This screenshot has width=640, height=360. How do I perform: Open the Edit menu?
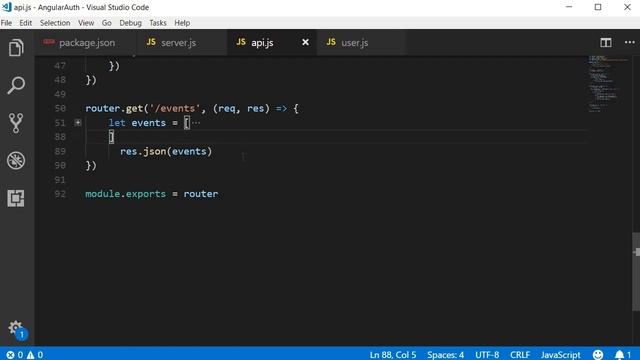[x=25, y=23]
